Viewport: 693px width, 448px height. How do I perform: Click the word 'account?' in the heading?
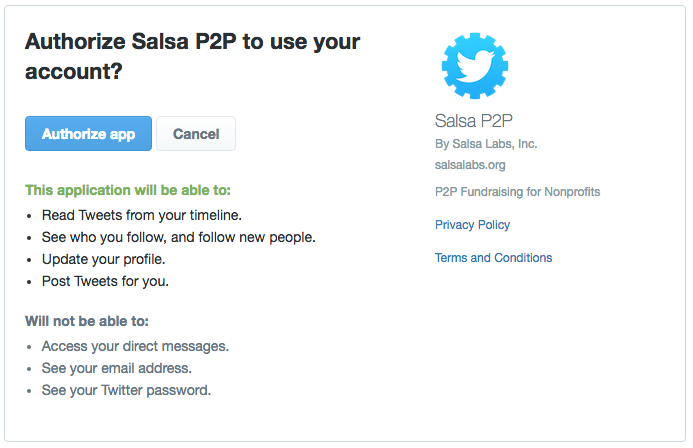[x=73, y=72]
